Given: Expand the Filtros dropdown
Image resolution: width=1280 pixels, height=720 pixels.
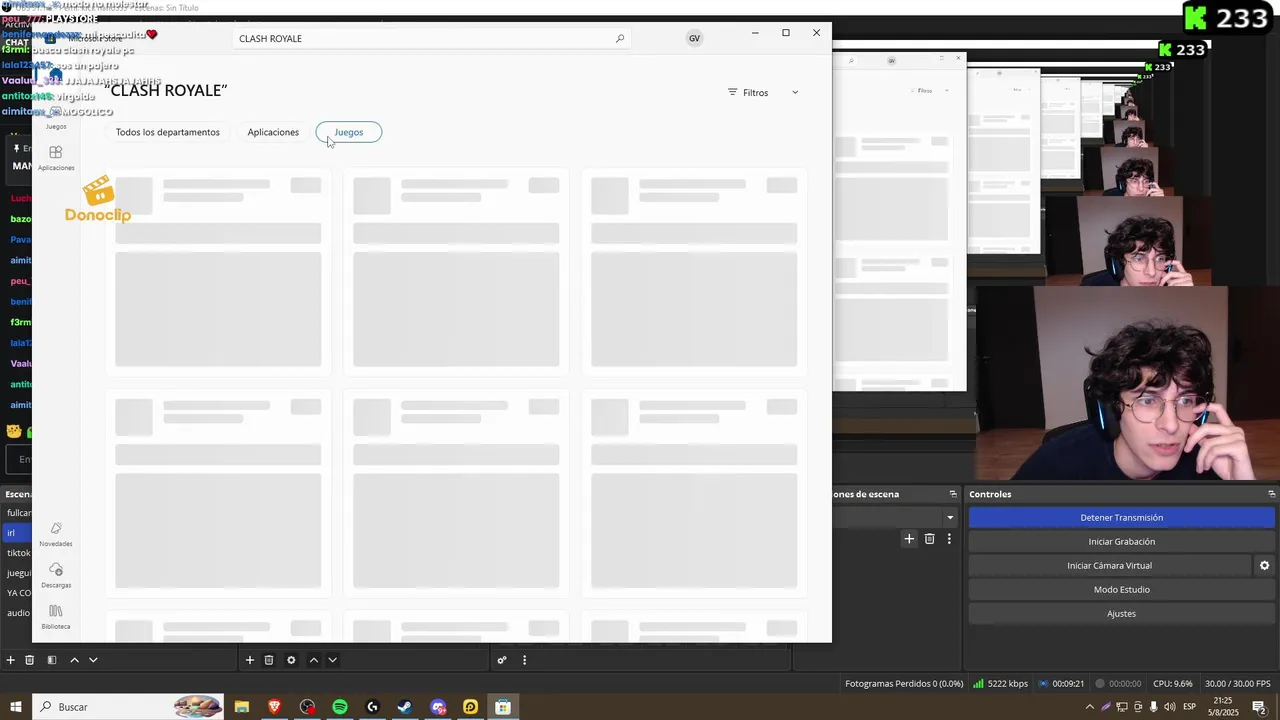Looking at the screenshot, I should pos(763,92).
